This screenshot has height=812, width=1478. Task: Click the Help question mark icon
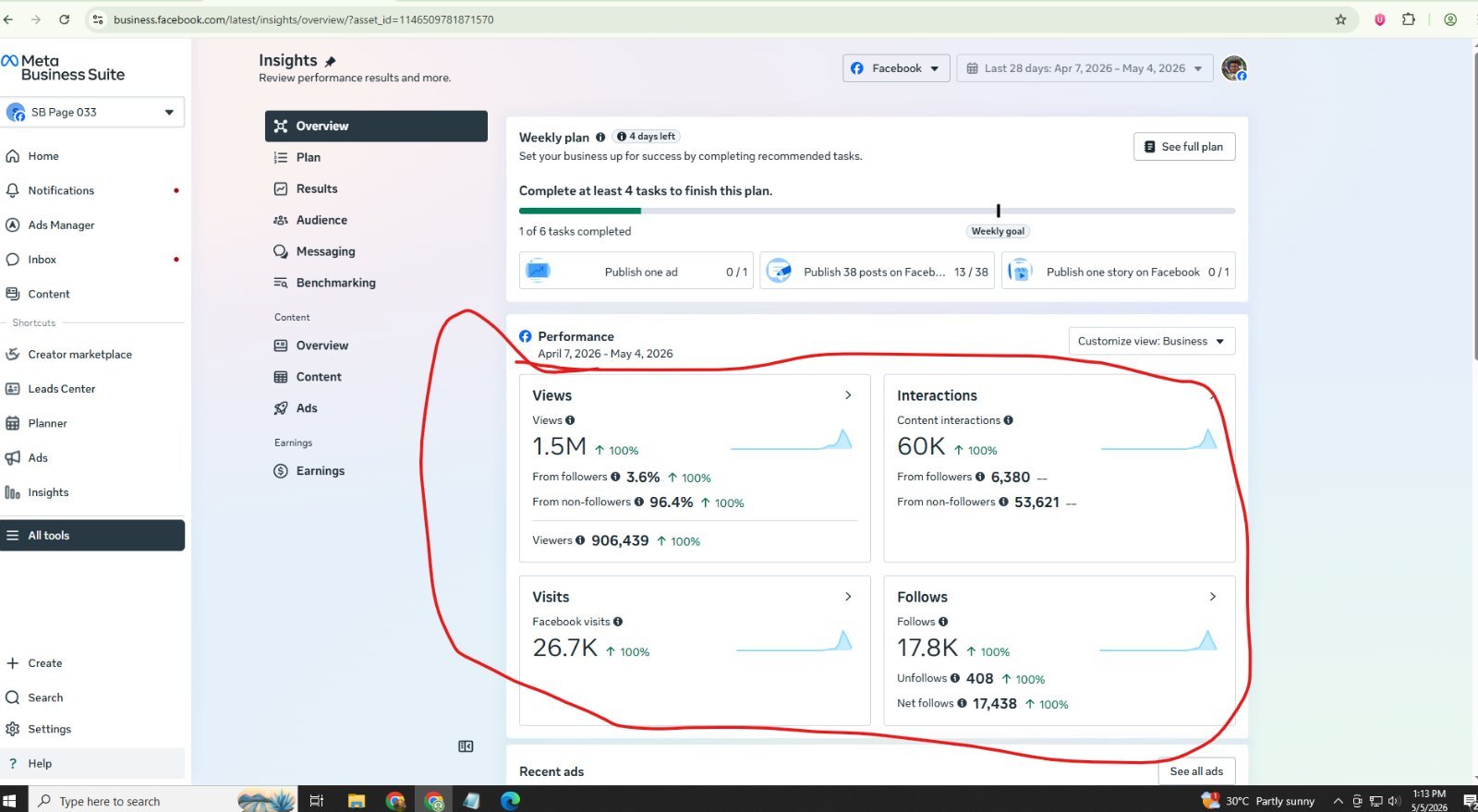tap(13, 763)
